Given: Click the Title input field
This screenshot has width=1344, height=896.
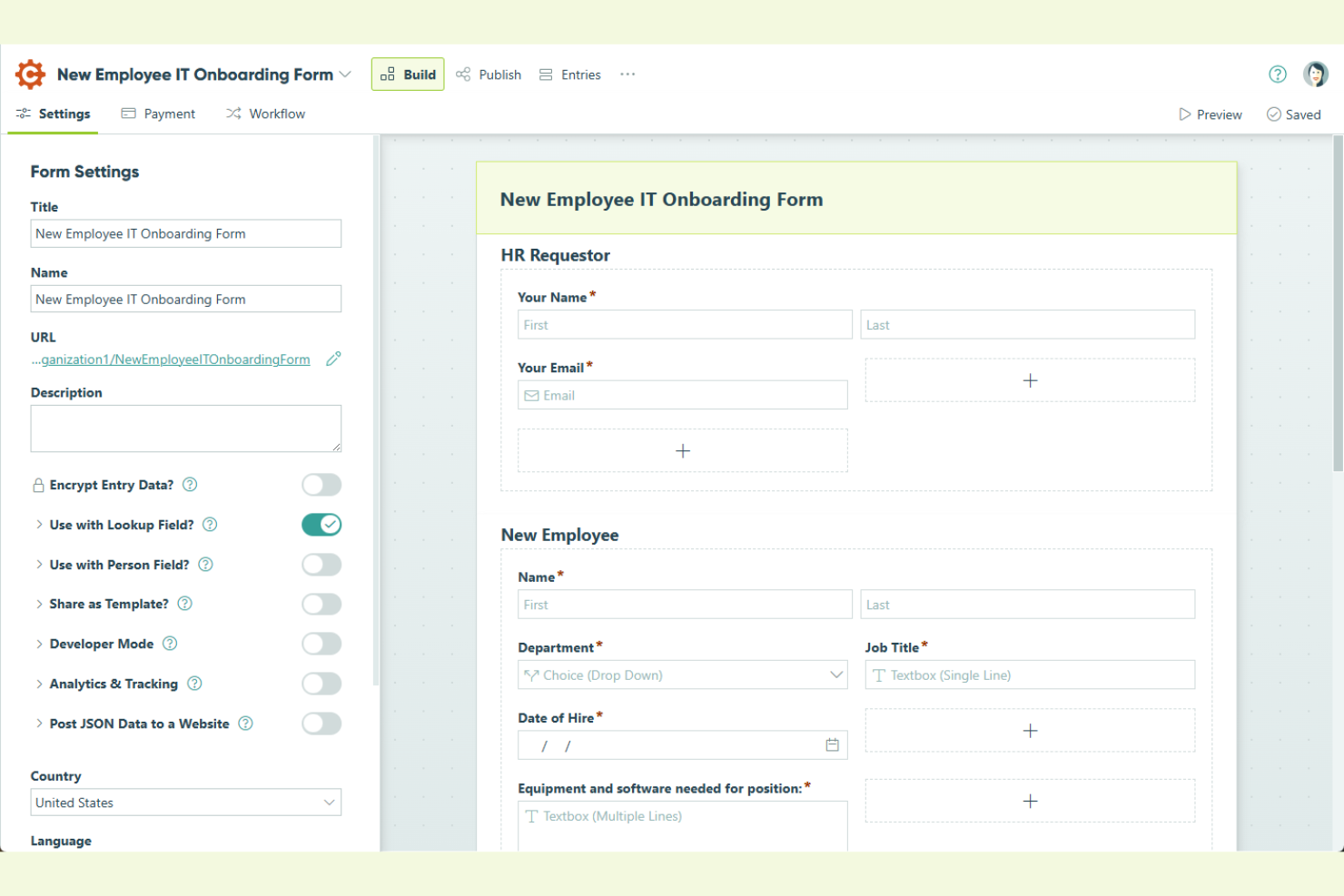Looking at the screenshot, I should (x=185, y=233).
